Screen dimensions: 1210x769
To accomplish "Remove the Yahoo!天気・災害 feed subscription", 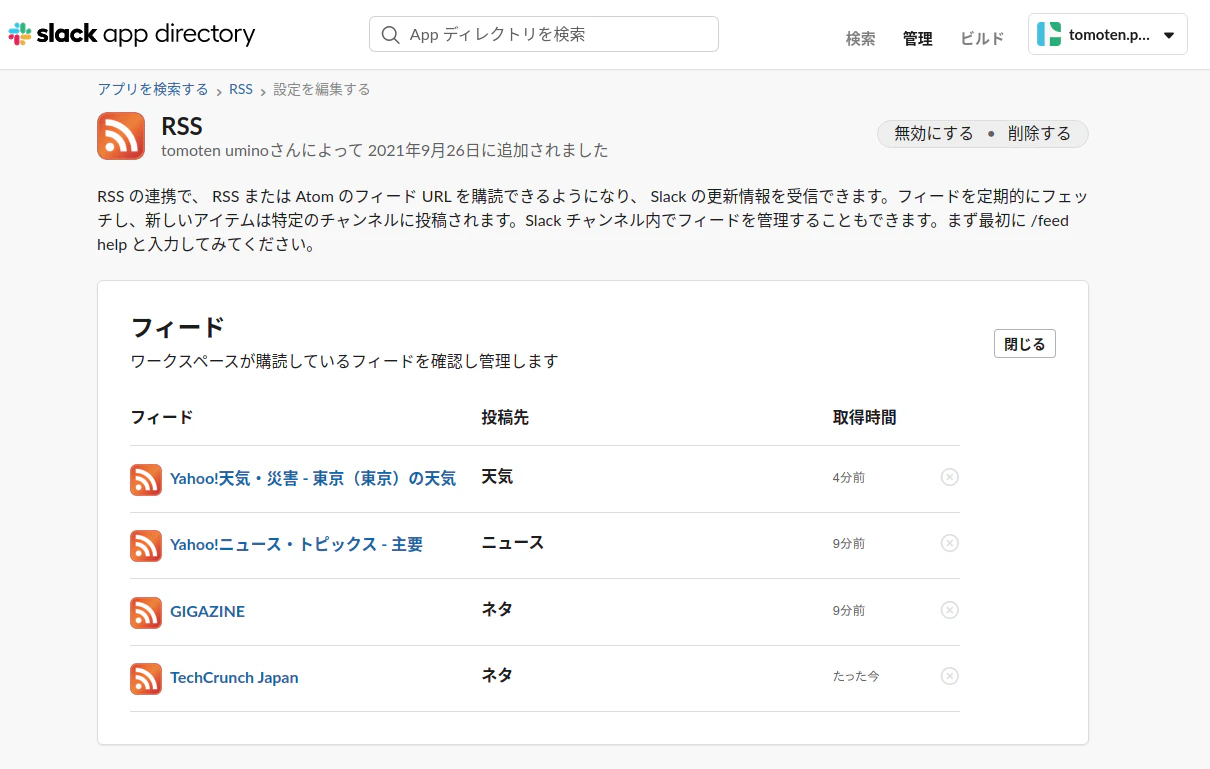I will tap(949, 476).
